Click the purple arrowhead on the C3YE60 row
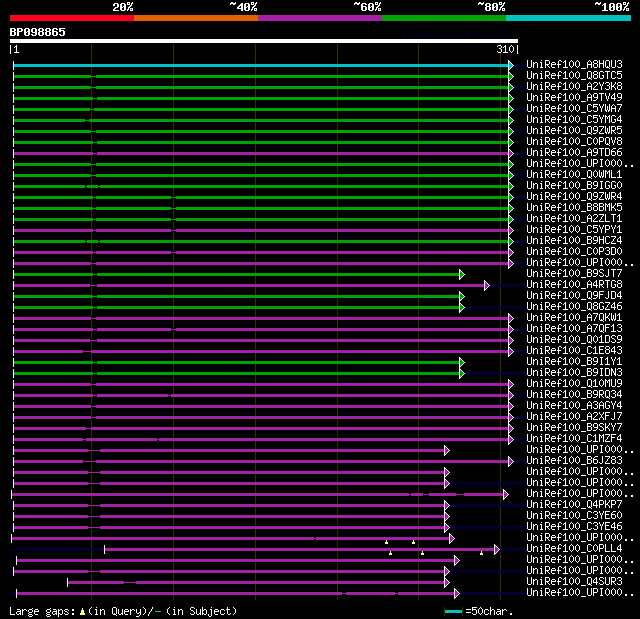The image size is (640, 619). click(x=447, y=517)
